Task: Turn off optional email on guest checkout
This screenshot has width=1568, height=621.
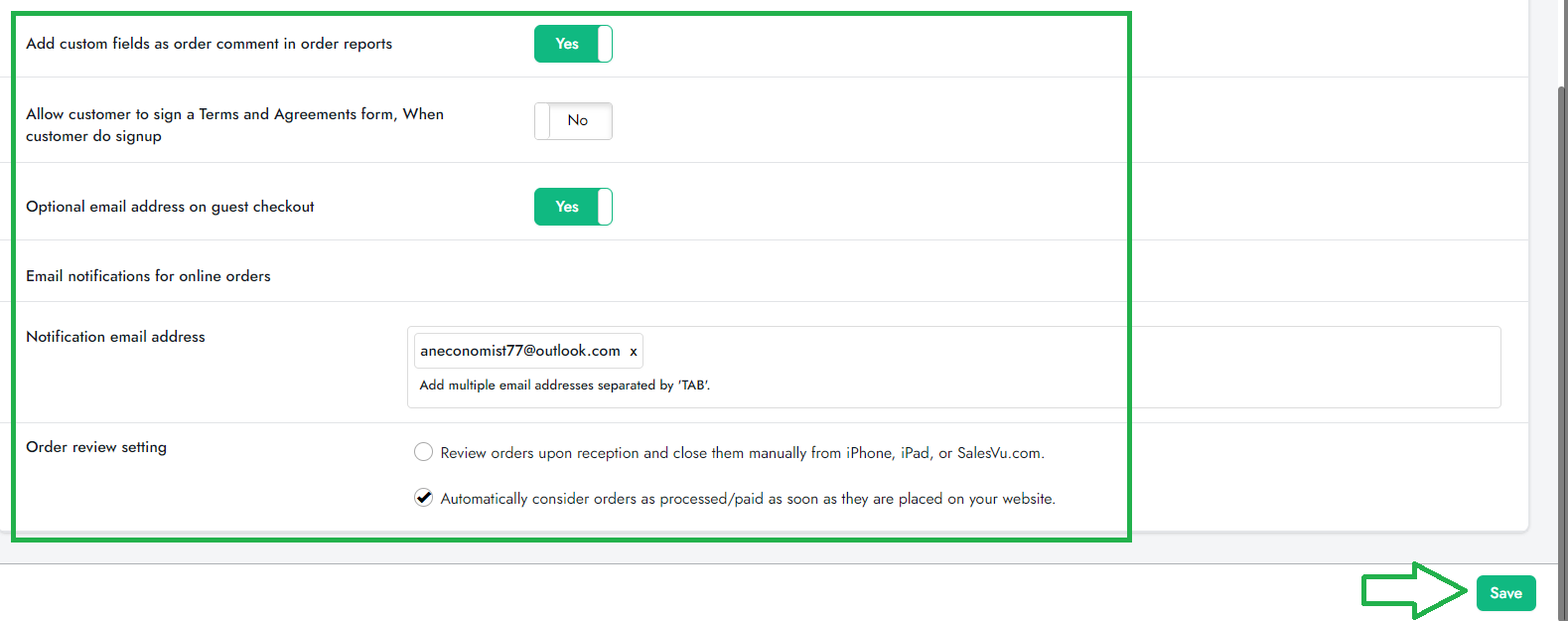Action: [x=573, y=207]
